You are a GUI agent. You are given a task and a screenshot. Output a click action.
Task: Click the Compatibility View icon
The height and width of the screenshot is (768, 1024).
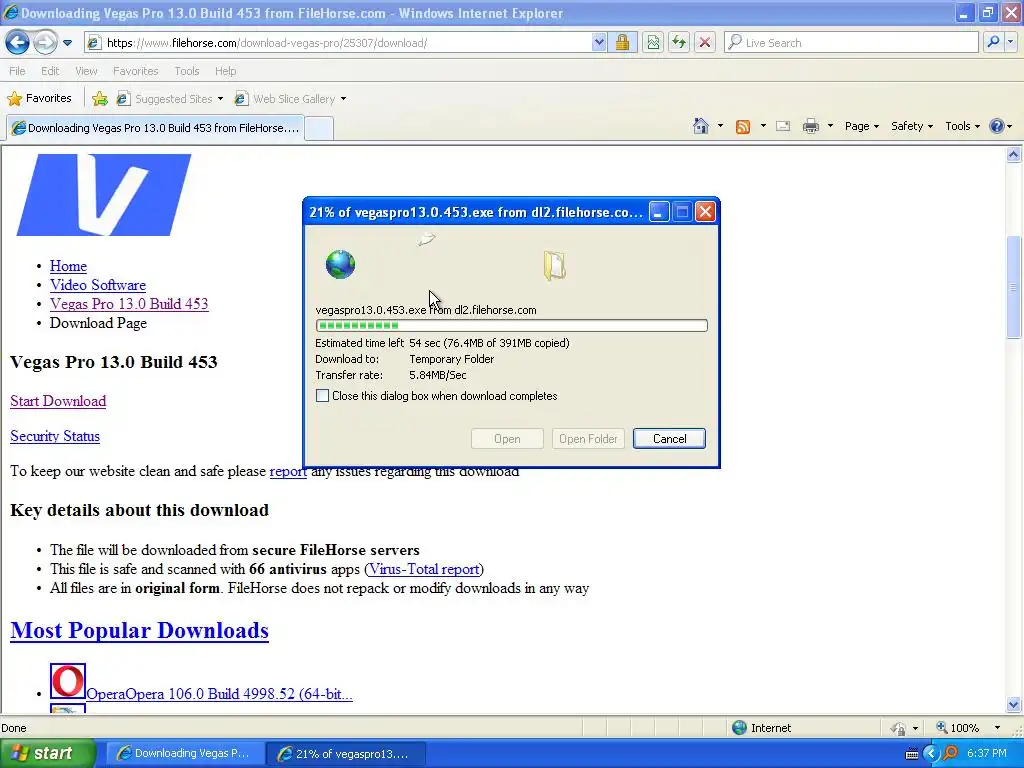tap(653, 43)
